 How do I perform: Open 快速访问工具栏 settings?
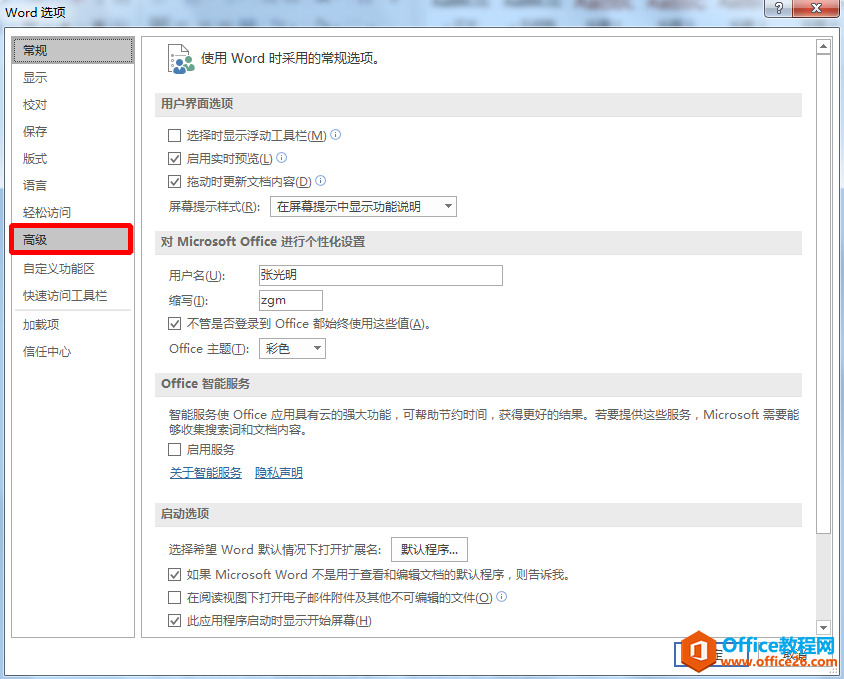click(73, 295)
